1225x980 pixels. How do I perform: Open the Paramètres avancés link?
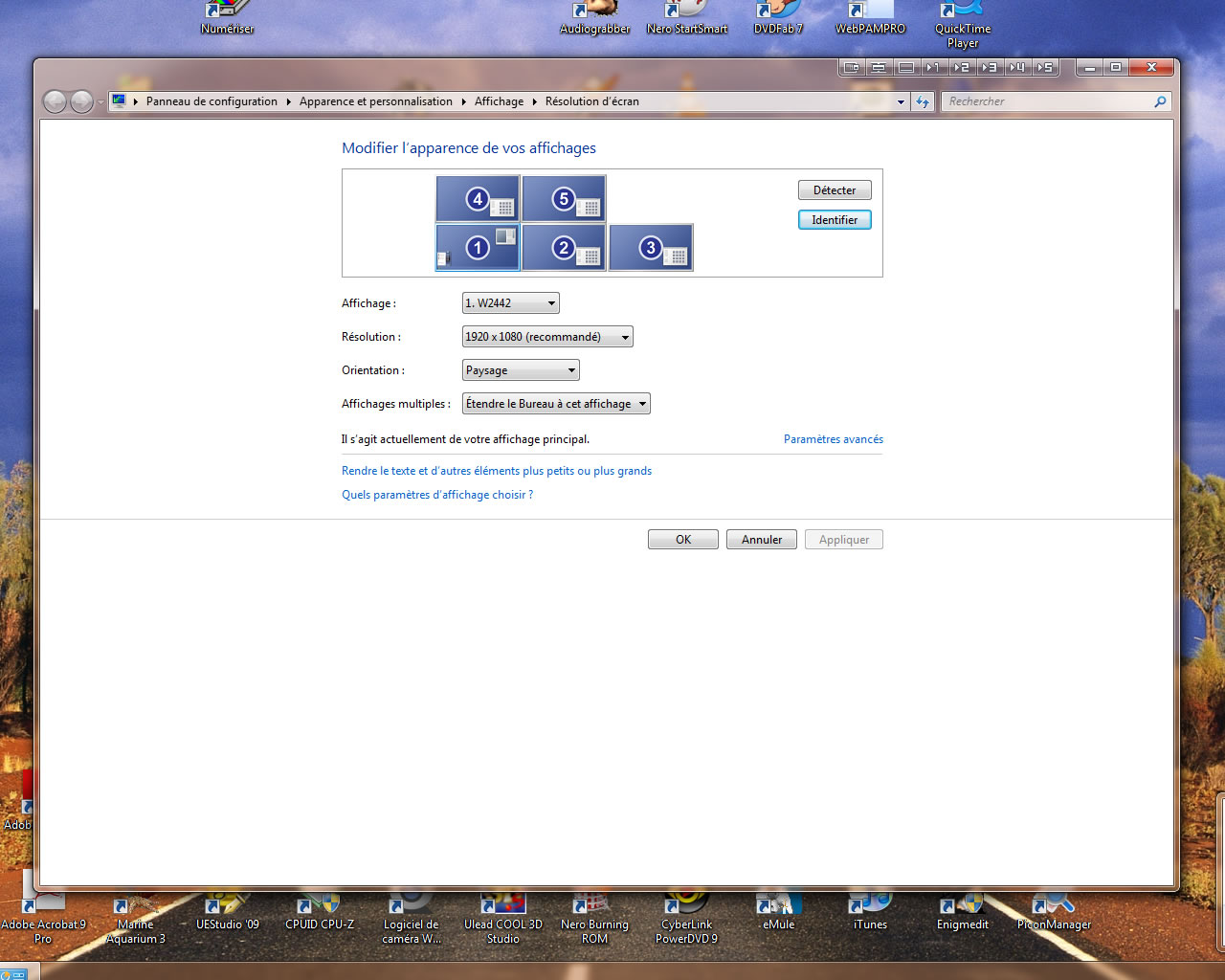833,439
